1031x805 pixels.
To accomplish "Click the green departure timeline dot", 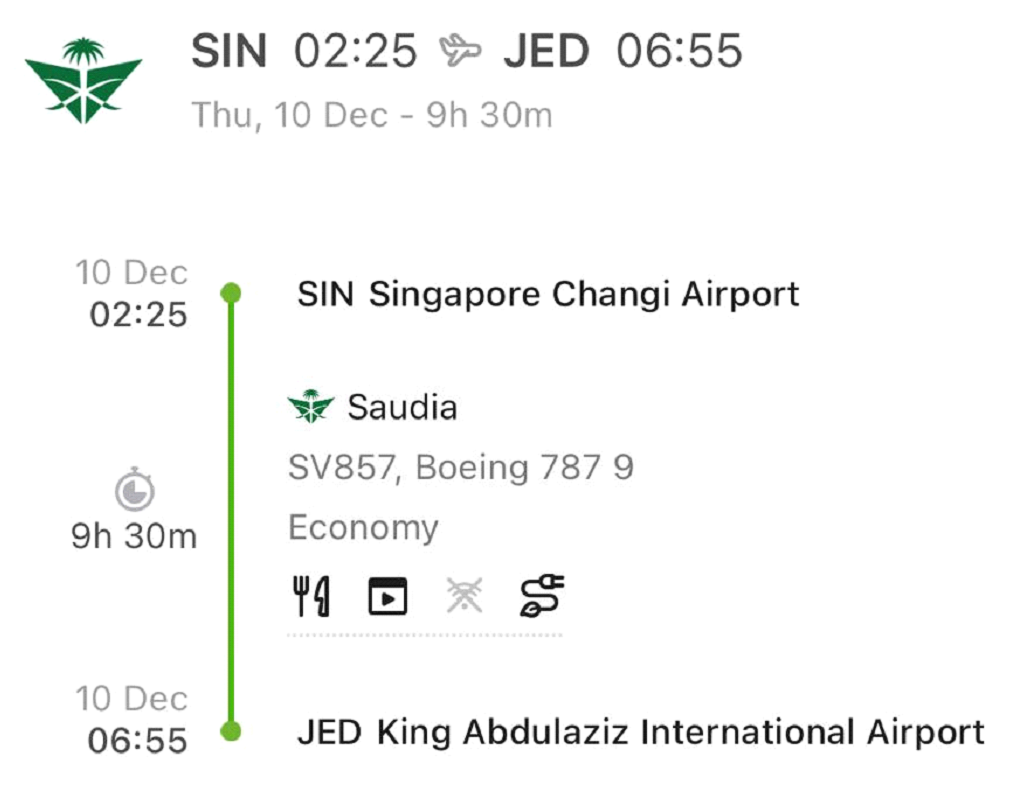I will (231, 293).
